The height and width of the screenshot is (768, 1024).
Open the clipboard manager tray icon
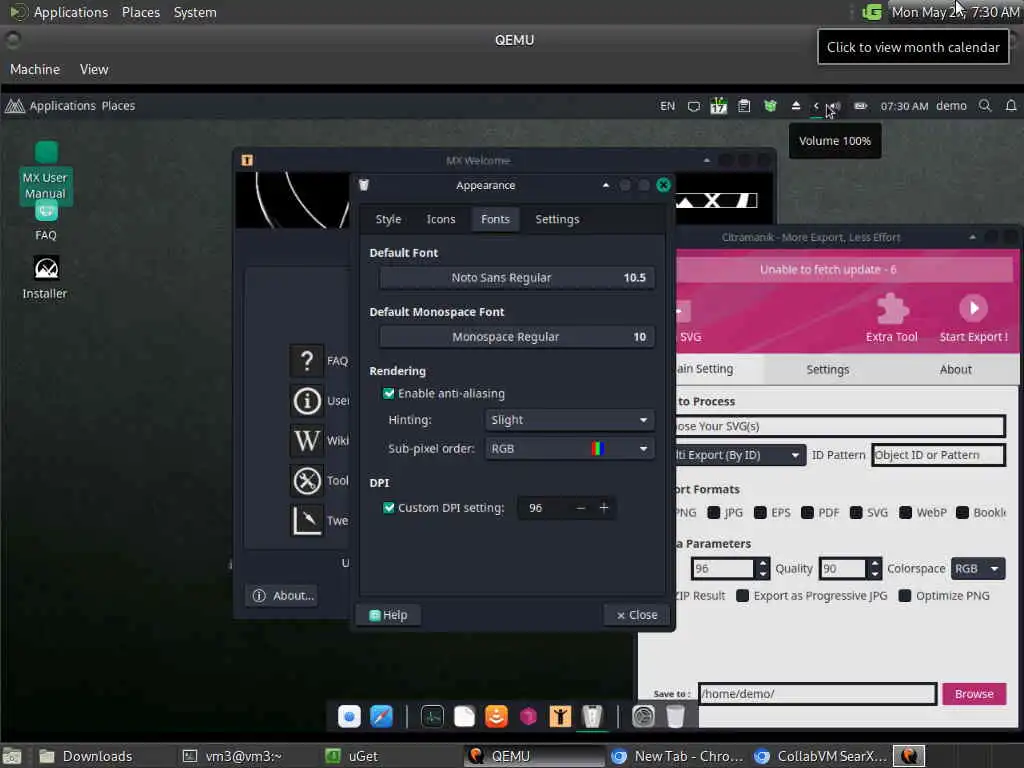pyautogui.click(x=744, y=106)
